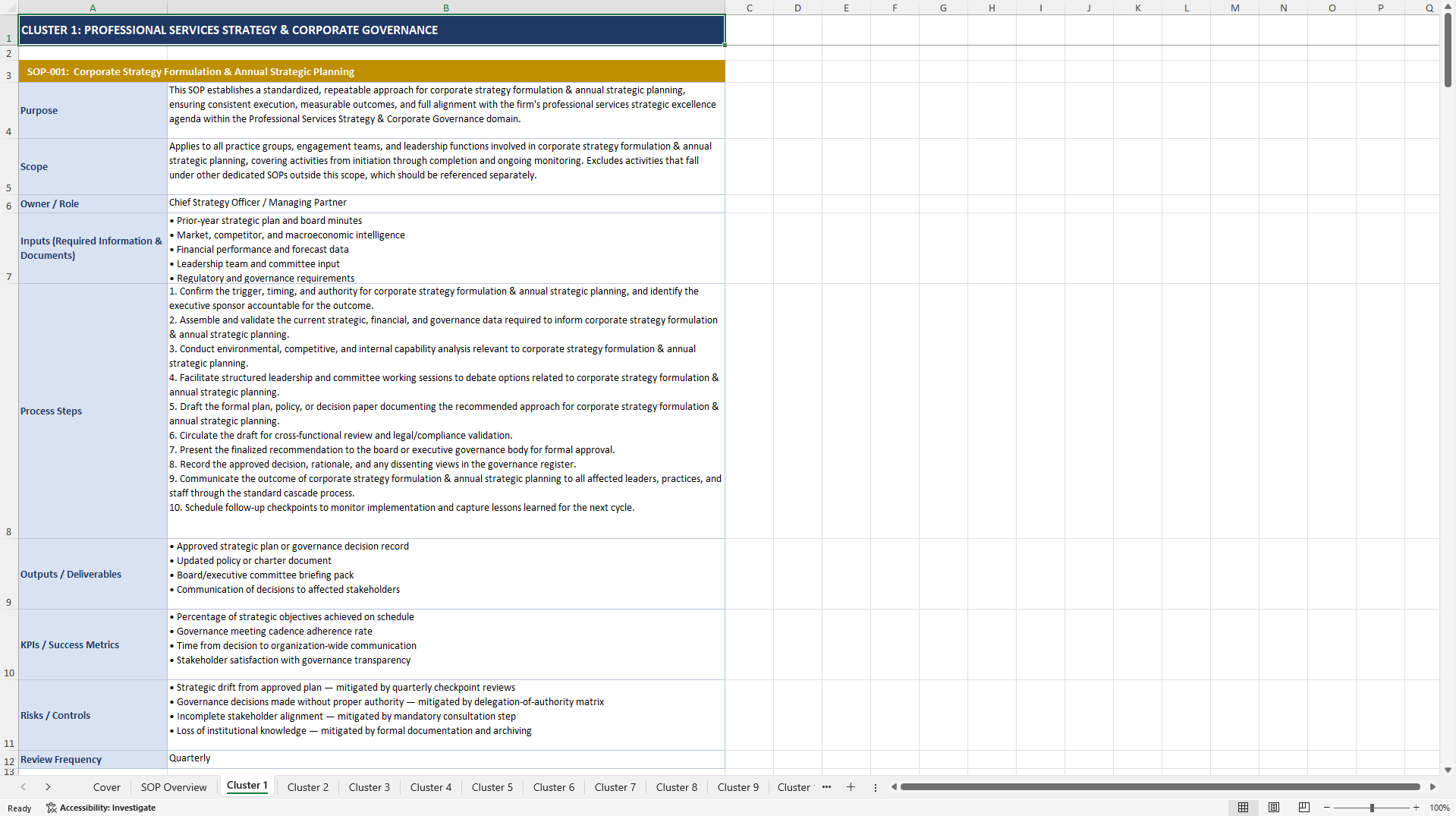This screenshot has height=816, width=1456.
Task: Select row 1 header
Action: tap(9, 30)
